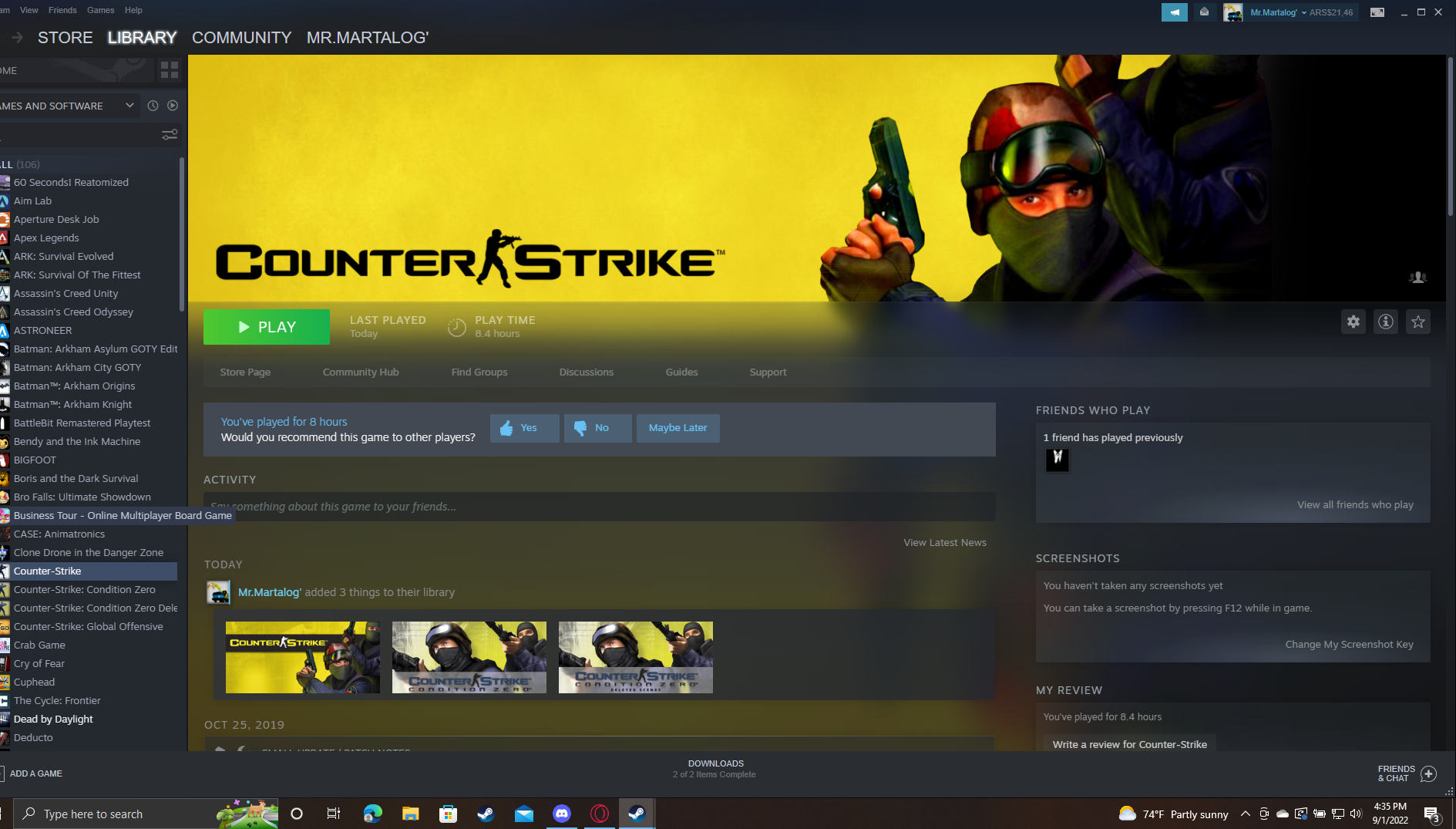The width and height of the screenshot is (1456, 829).
Task: Click View all friends who play
Action: [1355, 505]
